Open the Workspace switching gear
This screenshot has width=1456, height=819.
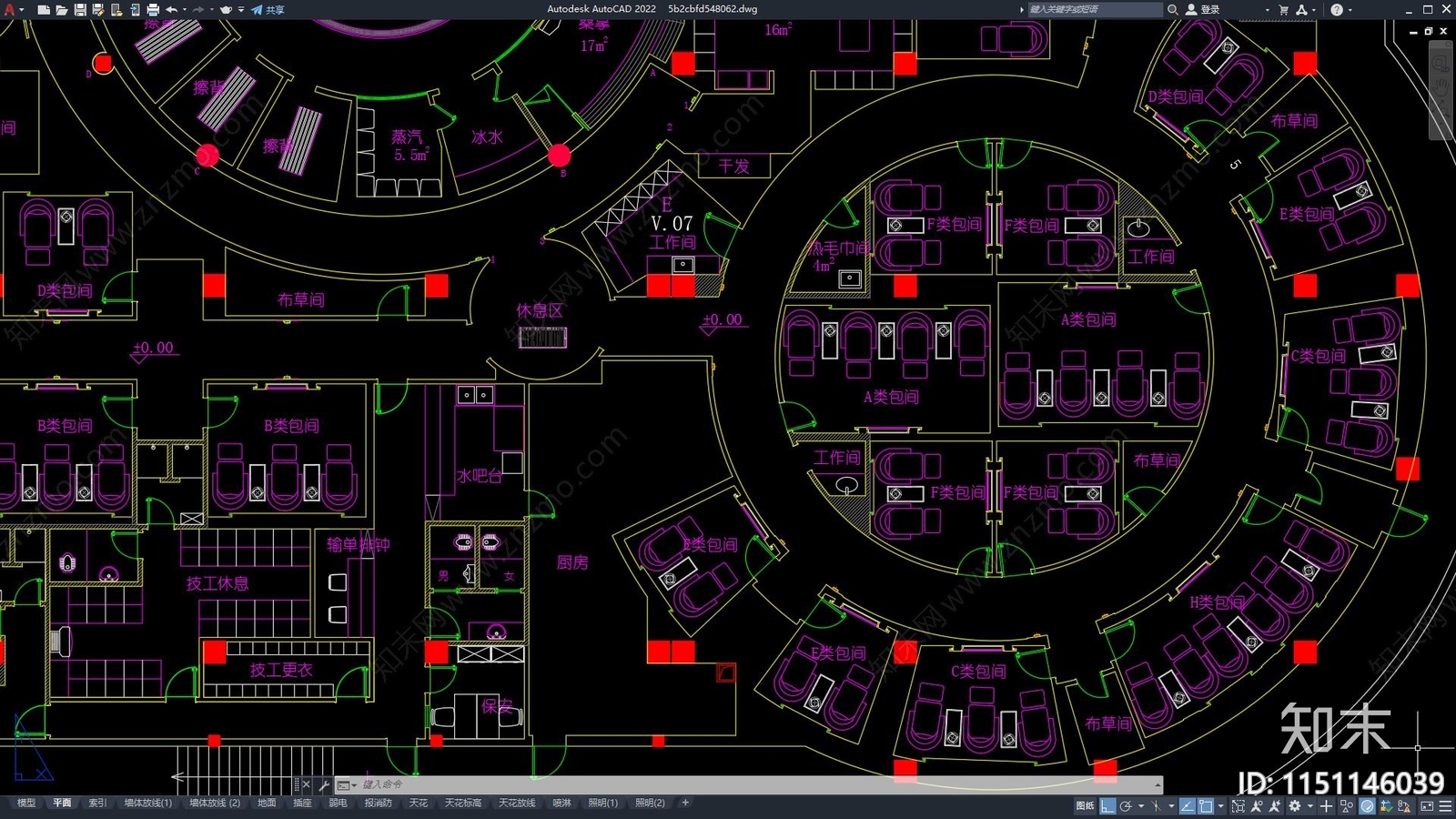1295,805
